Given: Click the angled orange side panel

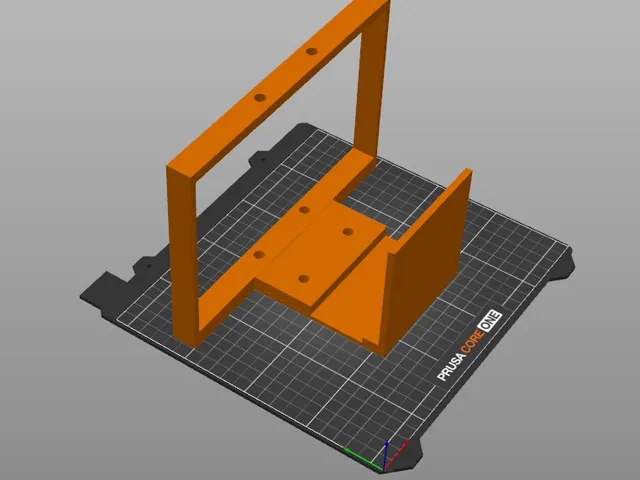Looking at the screenshot, I should click(427, 265).
